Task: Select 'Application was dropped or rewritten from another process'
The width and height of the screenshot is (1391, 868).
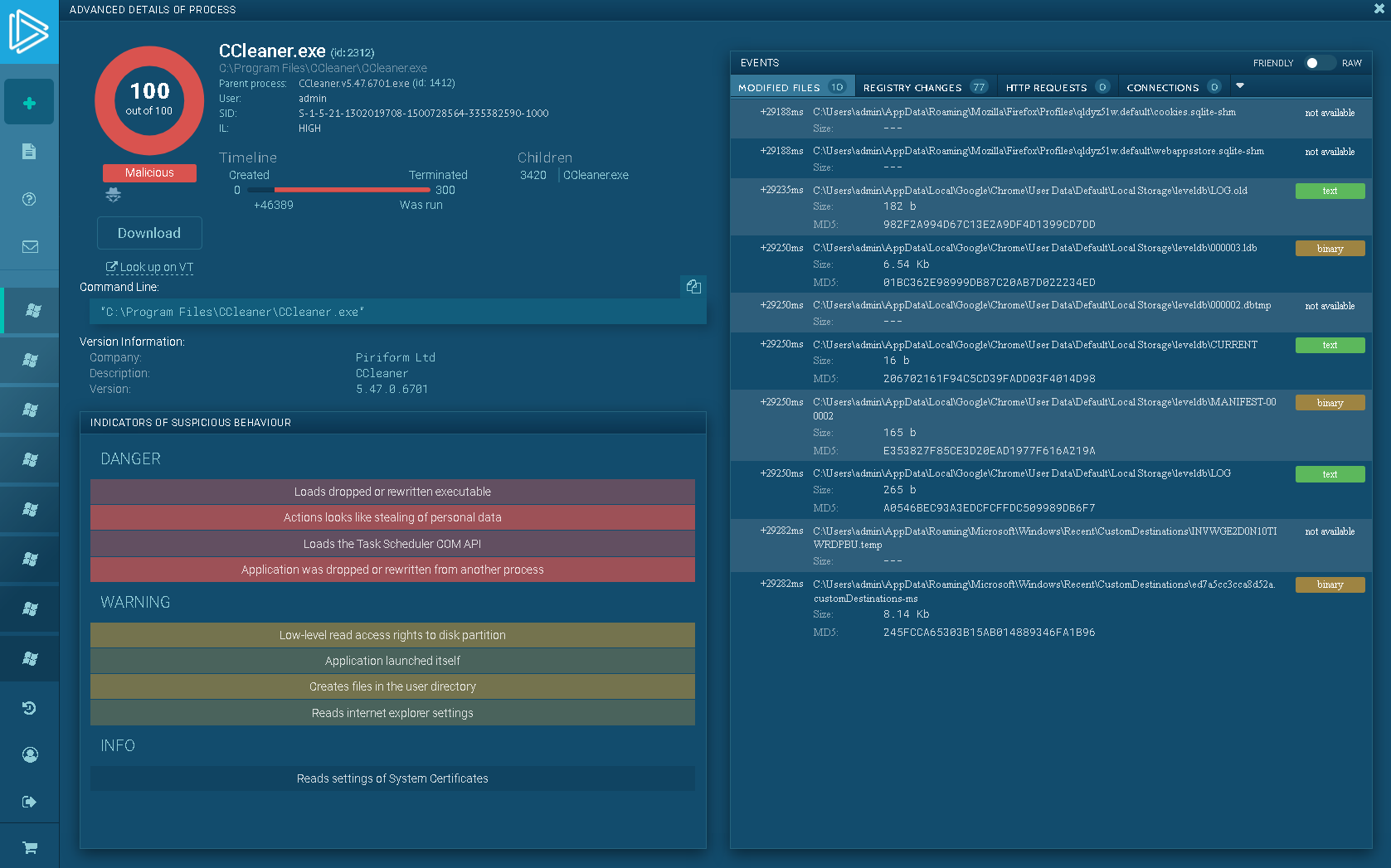Action: pos(392,570)
